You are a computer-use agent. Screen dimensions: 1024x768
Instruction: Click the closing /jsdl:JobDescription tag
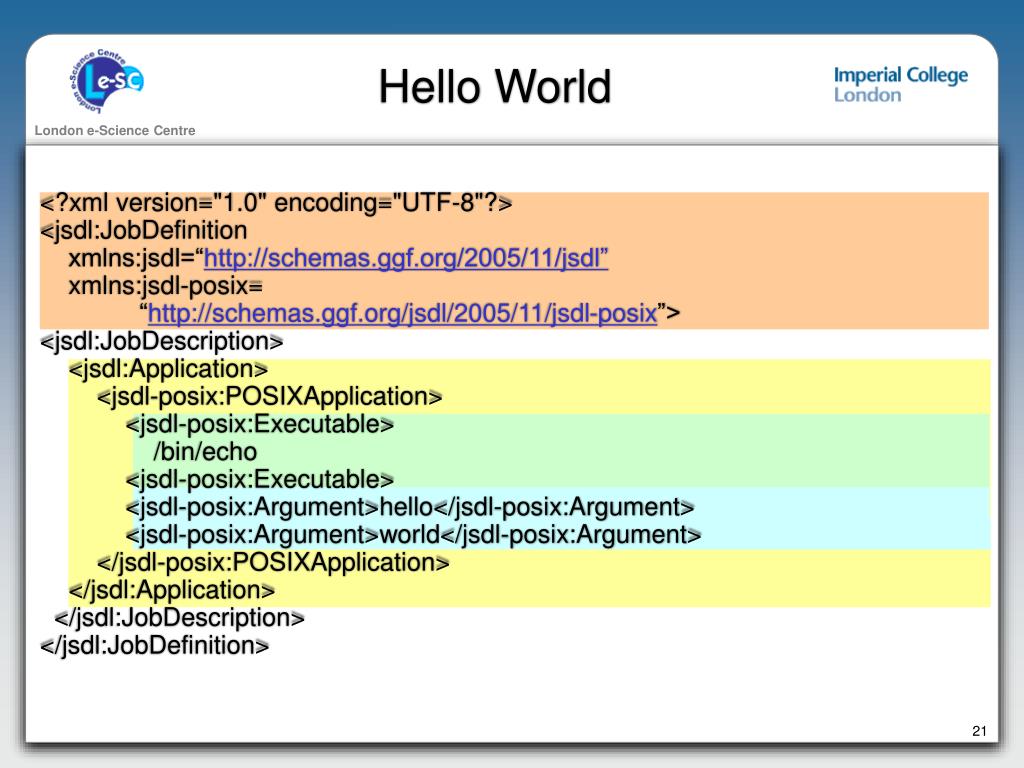coord(180,618)
